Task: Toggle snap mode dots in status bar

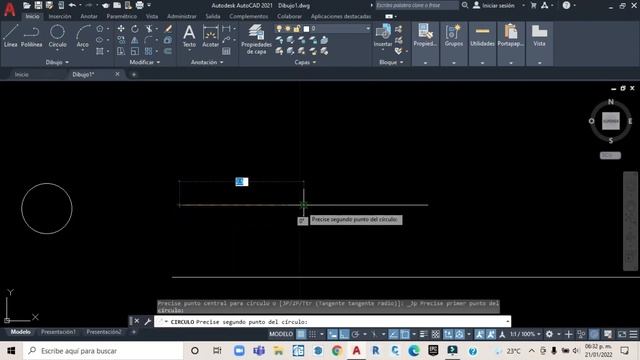Action: click(x=312, y=334)
